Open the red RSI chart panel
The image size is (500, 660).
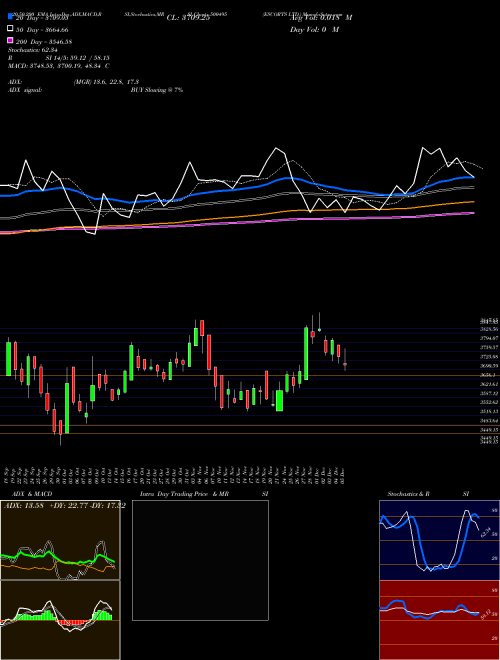click(x=439, y=620)
